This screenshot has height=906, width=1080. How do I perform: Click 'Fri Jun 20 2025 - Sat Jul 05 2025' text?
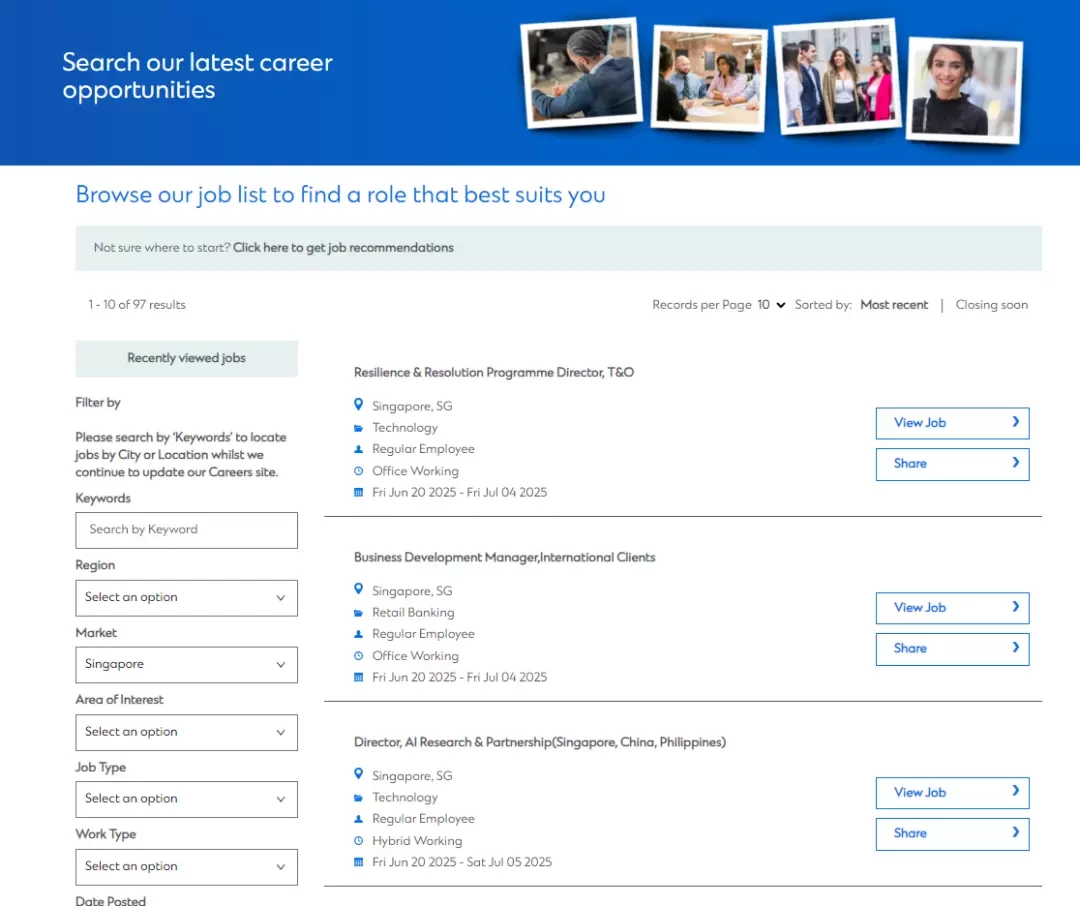pyautogui.click(x=461, y=862)
